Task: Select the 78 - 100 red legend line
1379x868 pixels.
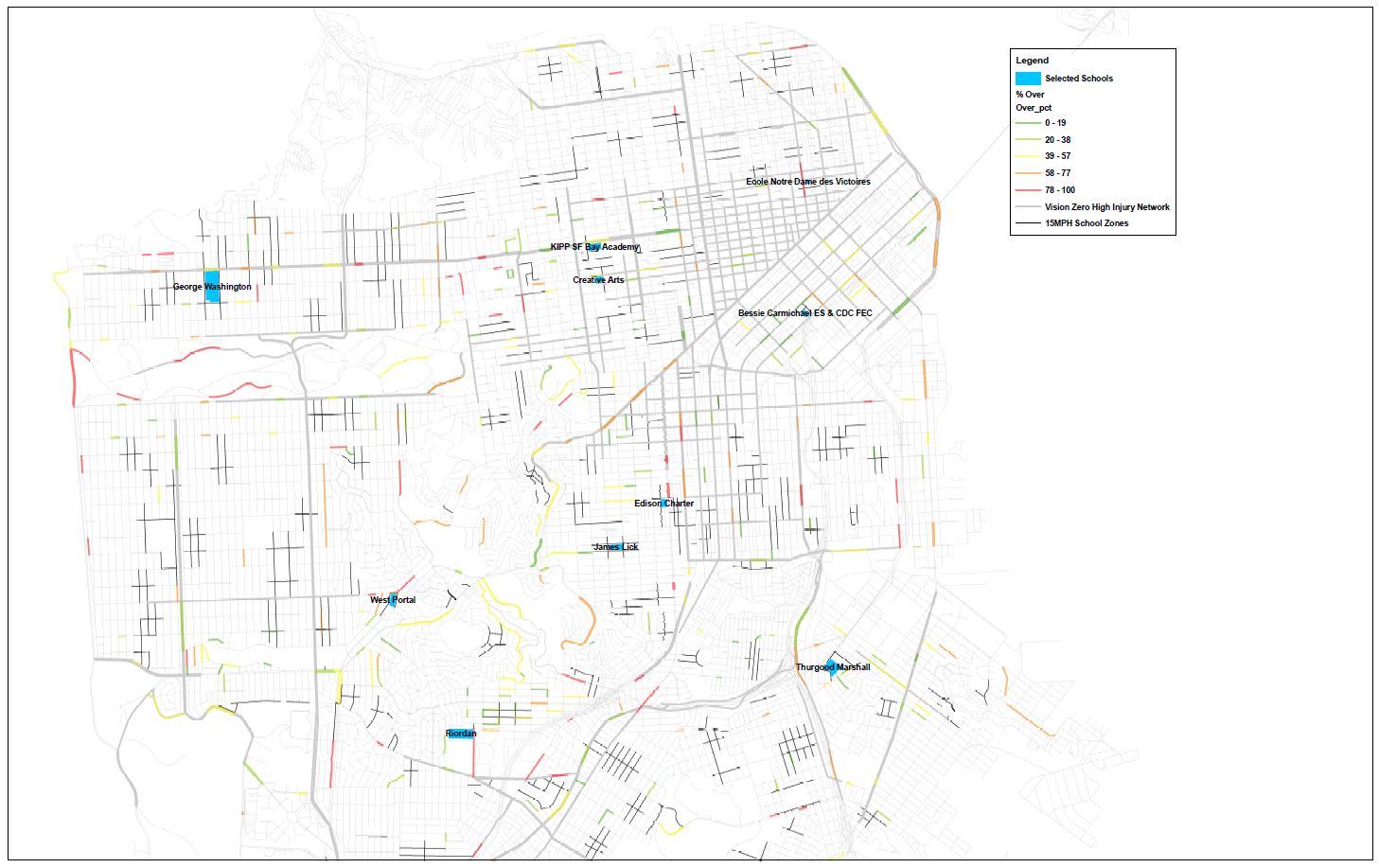Action: click(x=1028, y=190)
